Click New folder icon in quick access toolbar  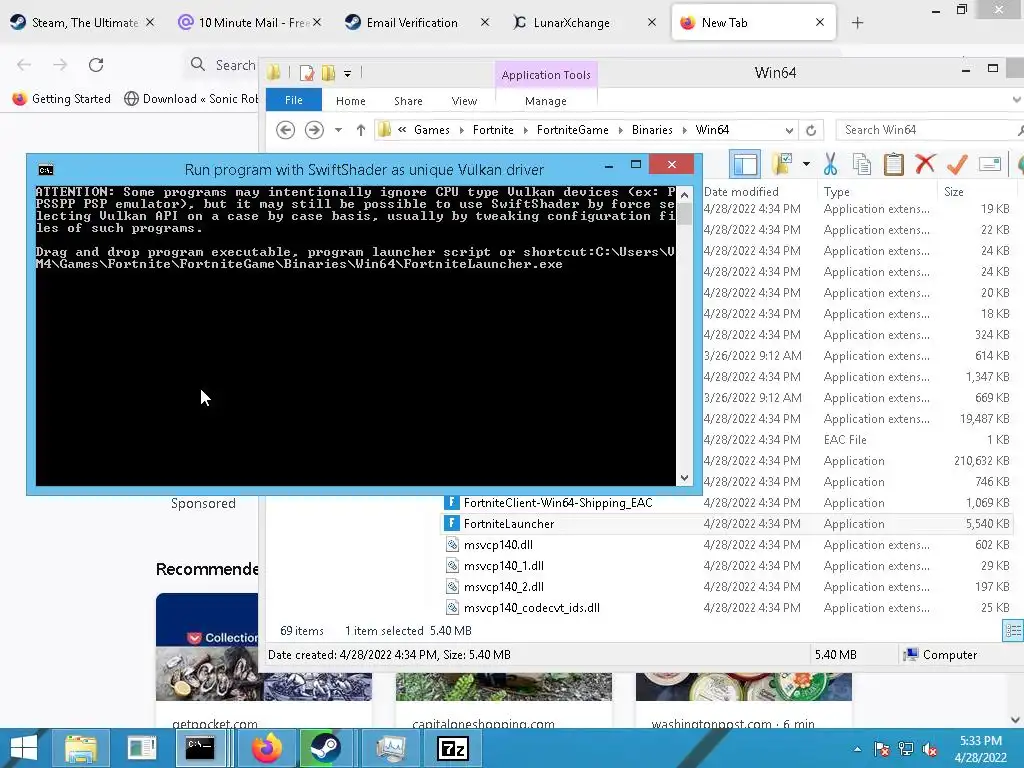tap(328, 73)
